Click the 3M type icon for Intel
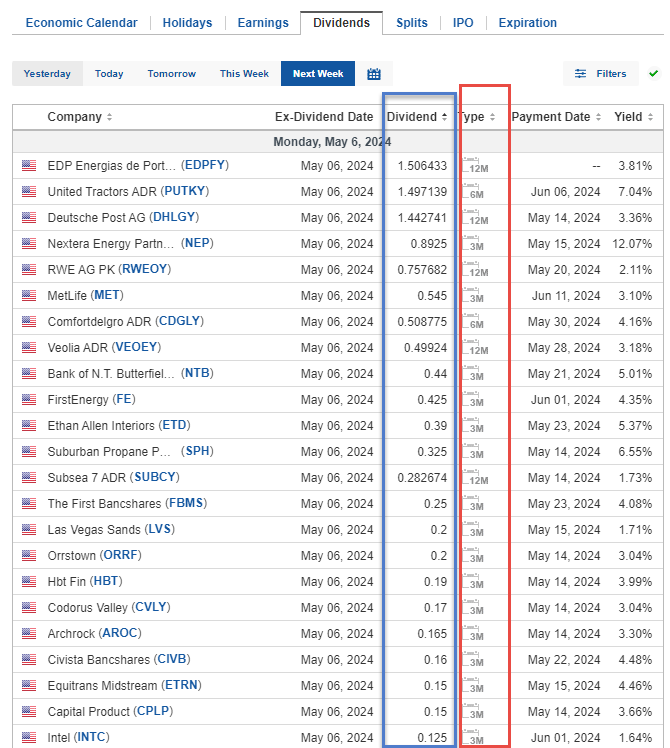 click(x=473, y=737)
